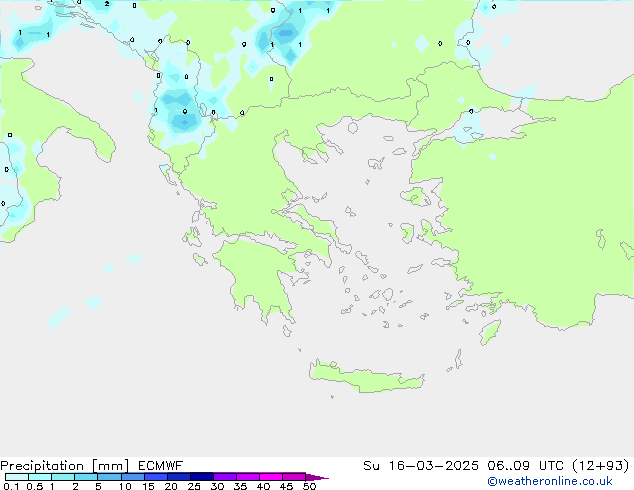Select the 2–5 mm legend swatch

(86, 477)
